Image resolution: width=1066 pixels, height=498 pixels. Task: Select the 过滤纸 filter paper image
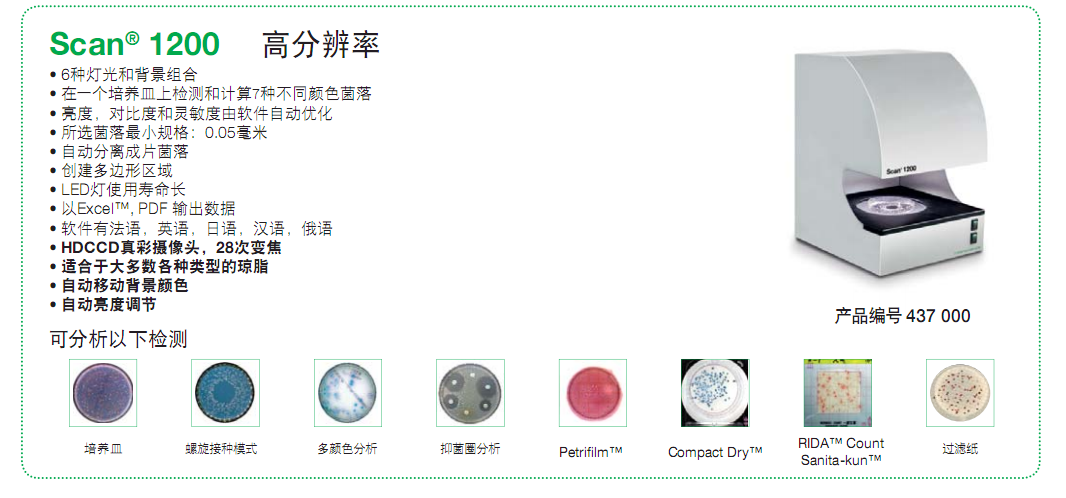point(960,393)
